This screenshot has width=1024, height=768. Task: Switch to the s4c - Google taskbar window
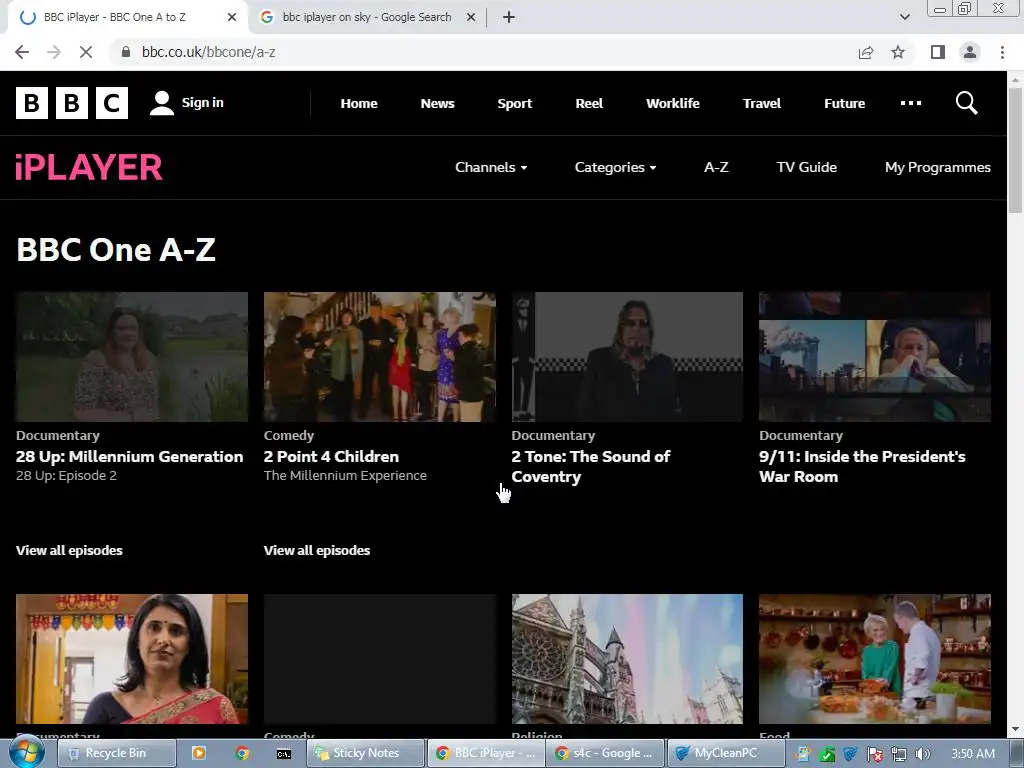click(x=605, y=753)
